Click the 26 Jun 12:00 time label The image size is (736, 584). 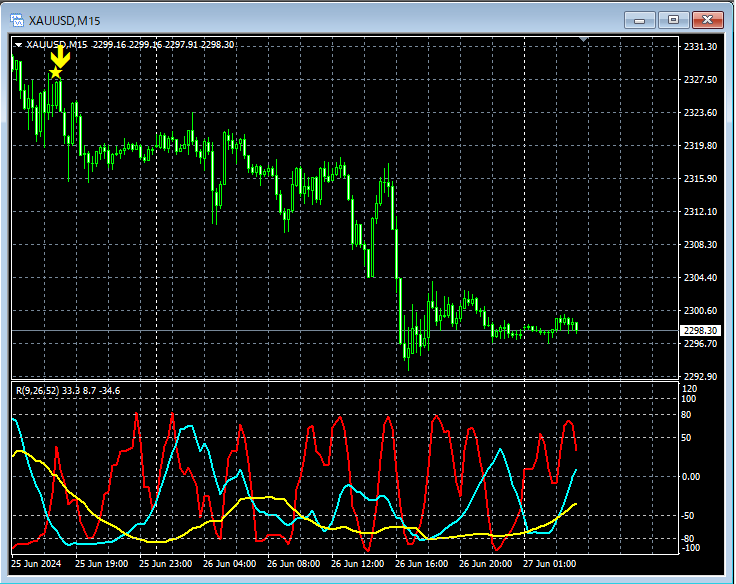pyautogui.click(x=357, y=564)
